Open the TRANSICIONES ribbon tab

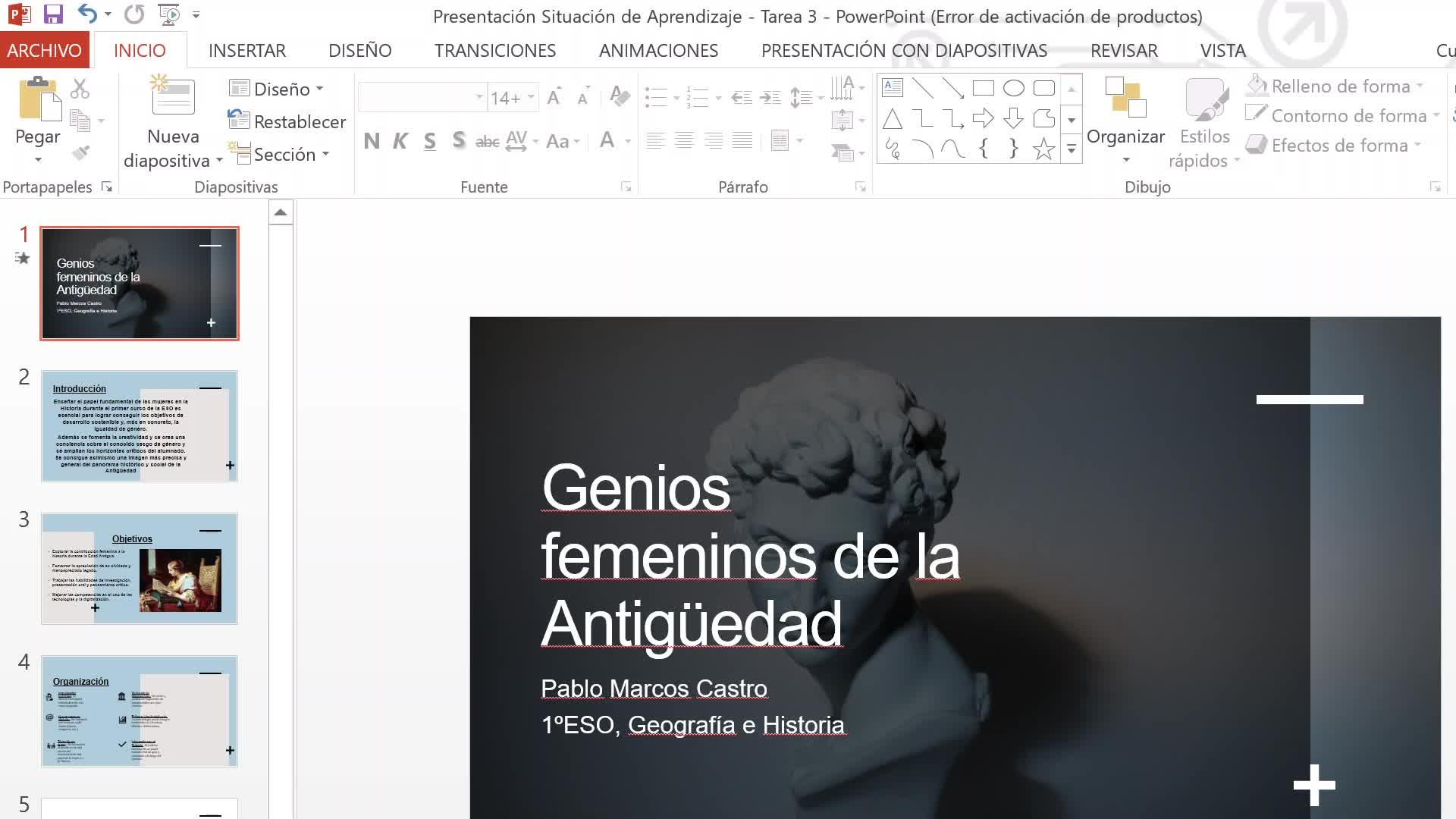494,51
